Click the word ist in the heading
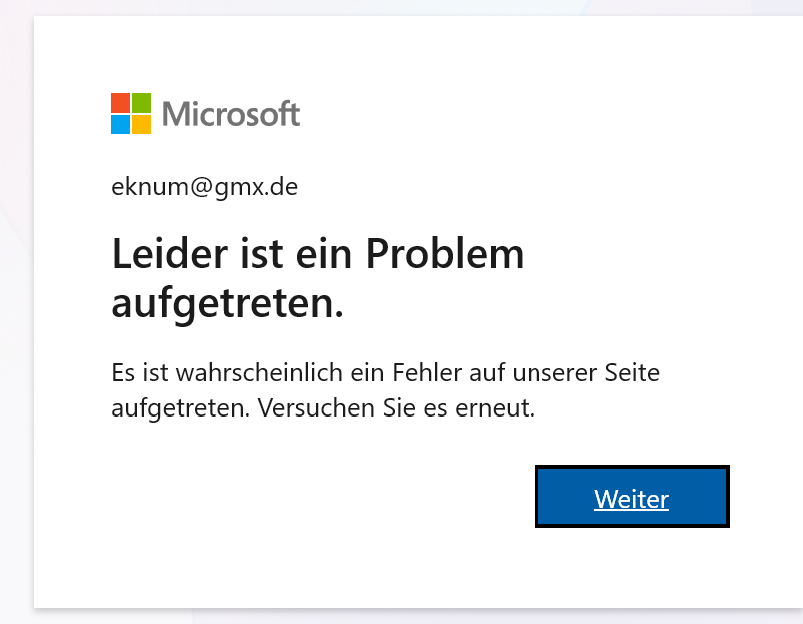 (262, 254)
